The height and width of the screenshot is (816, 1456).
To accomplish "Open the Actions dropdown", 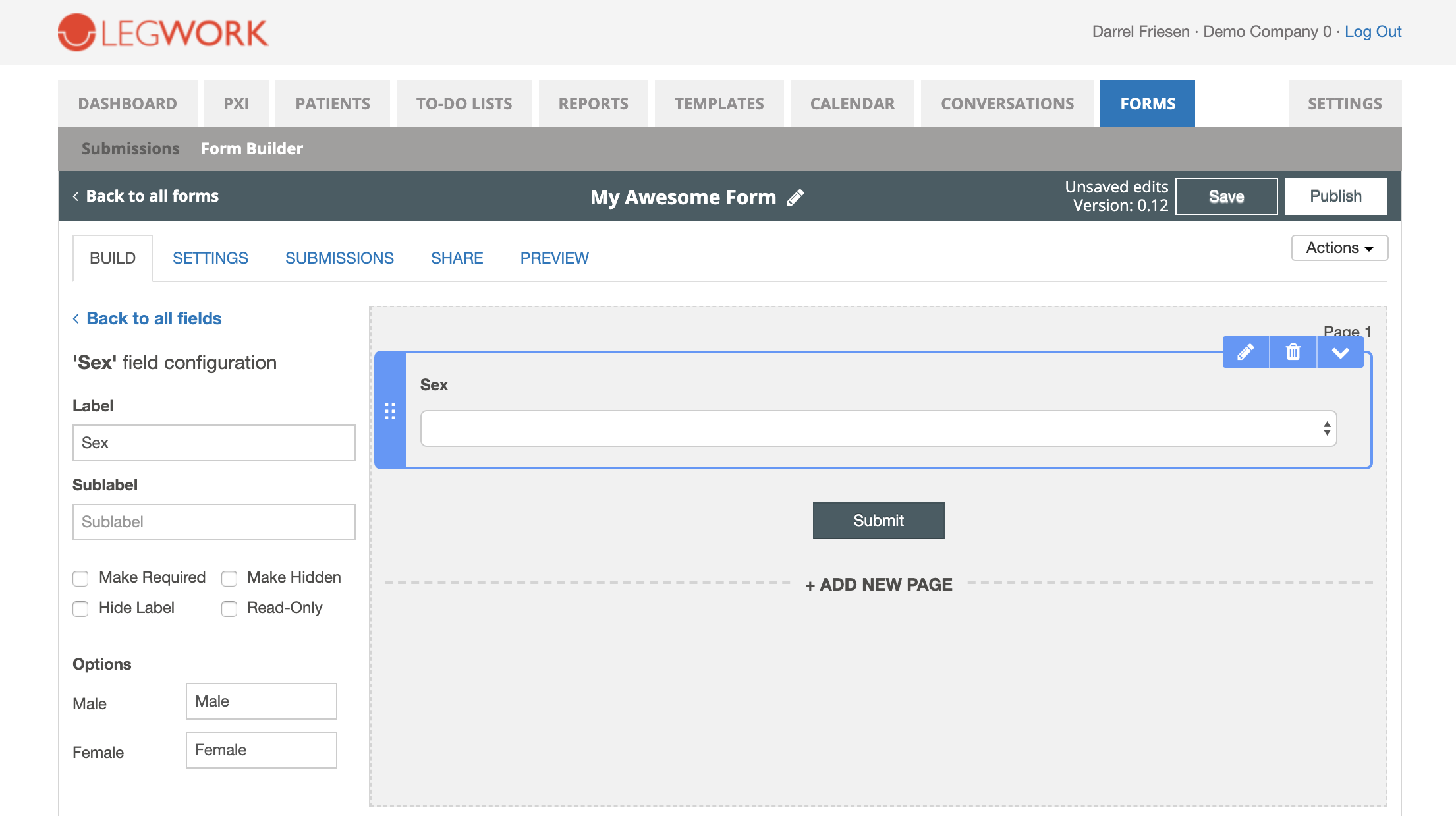I will 1339,248.
